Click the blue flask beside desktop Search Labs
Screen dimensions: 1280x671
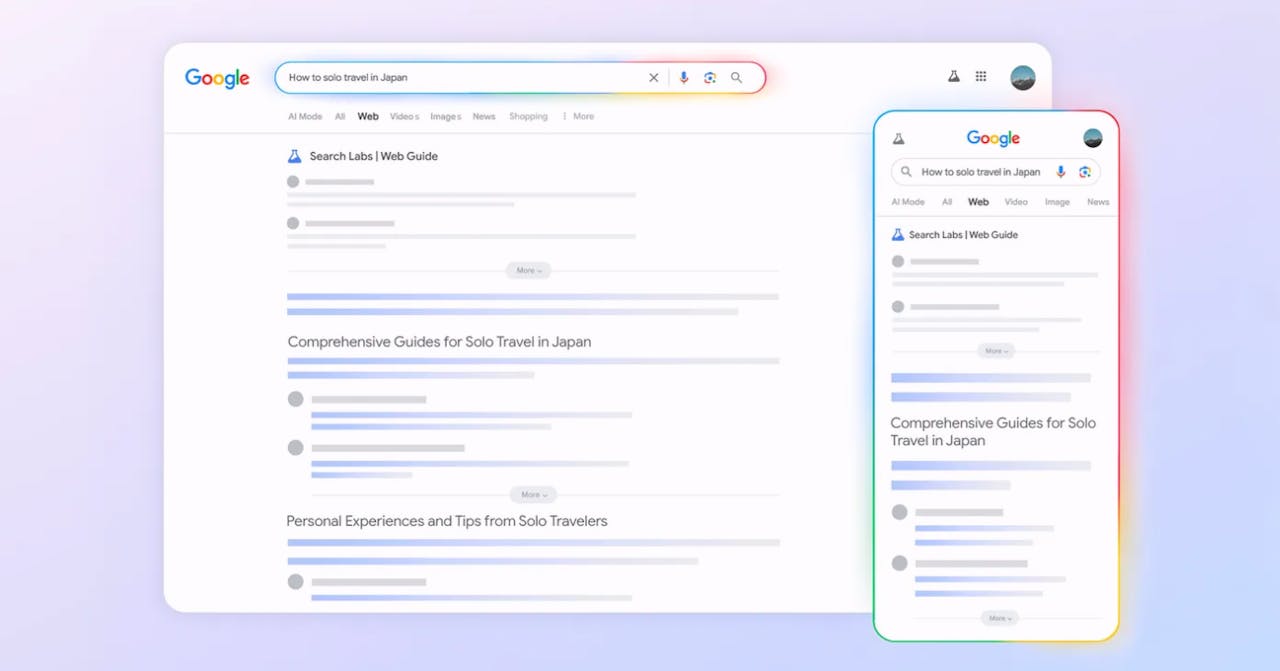(x=294, y=156)
